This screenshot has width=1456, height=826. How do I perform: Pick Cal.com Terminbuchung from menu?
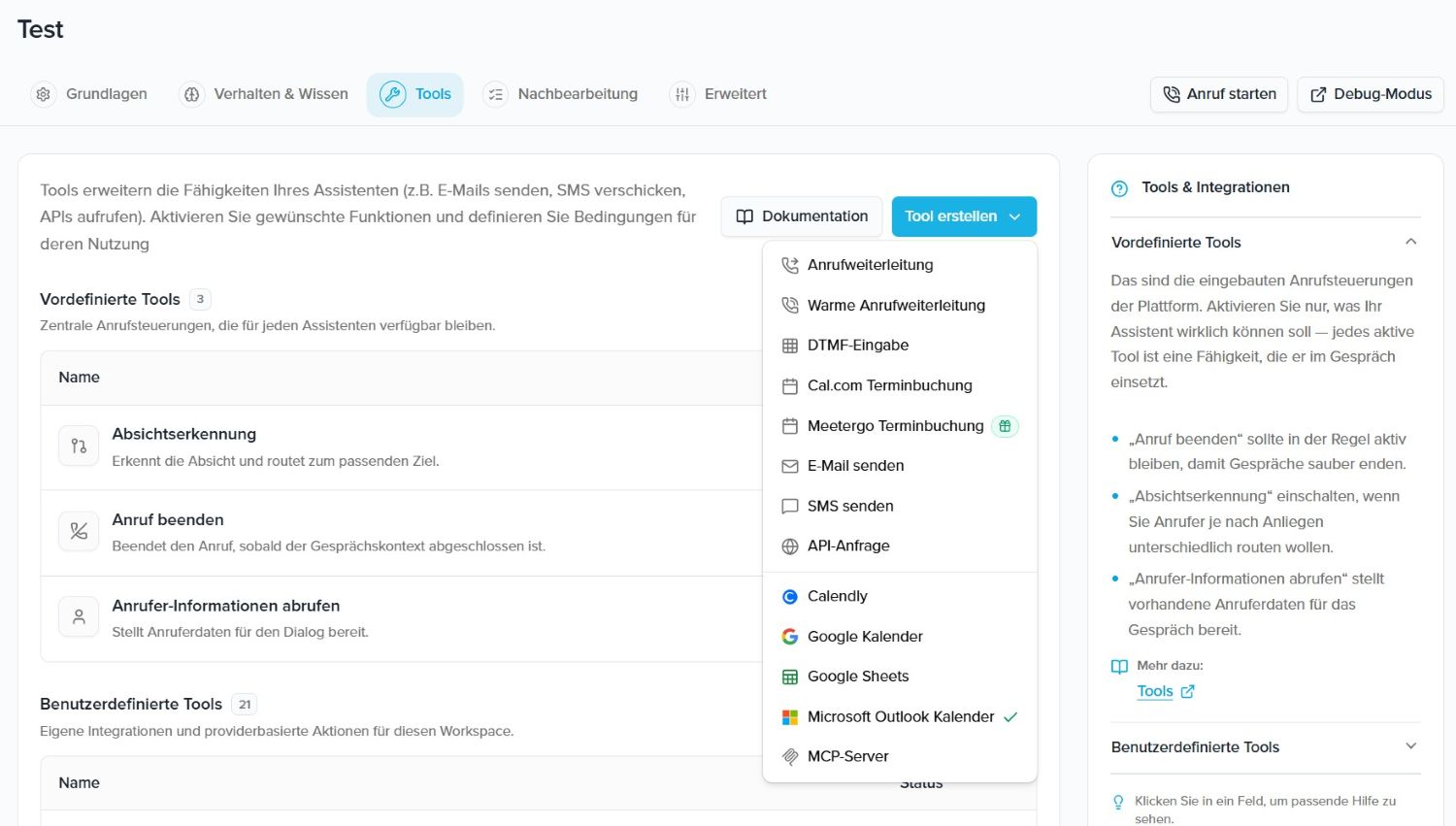point(900,385)
